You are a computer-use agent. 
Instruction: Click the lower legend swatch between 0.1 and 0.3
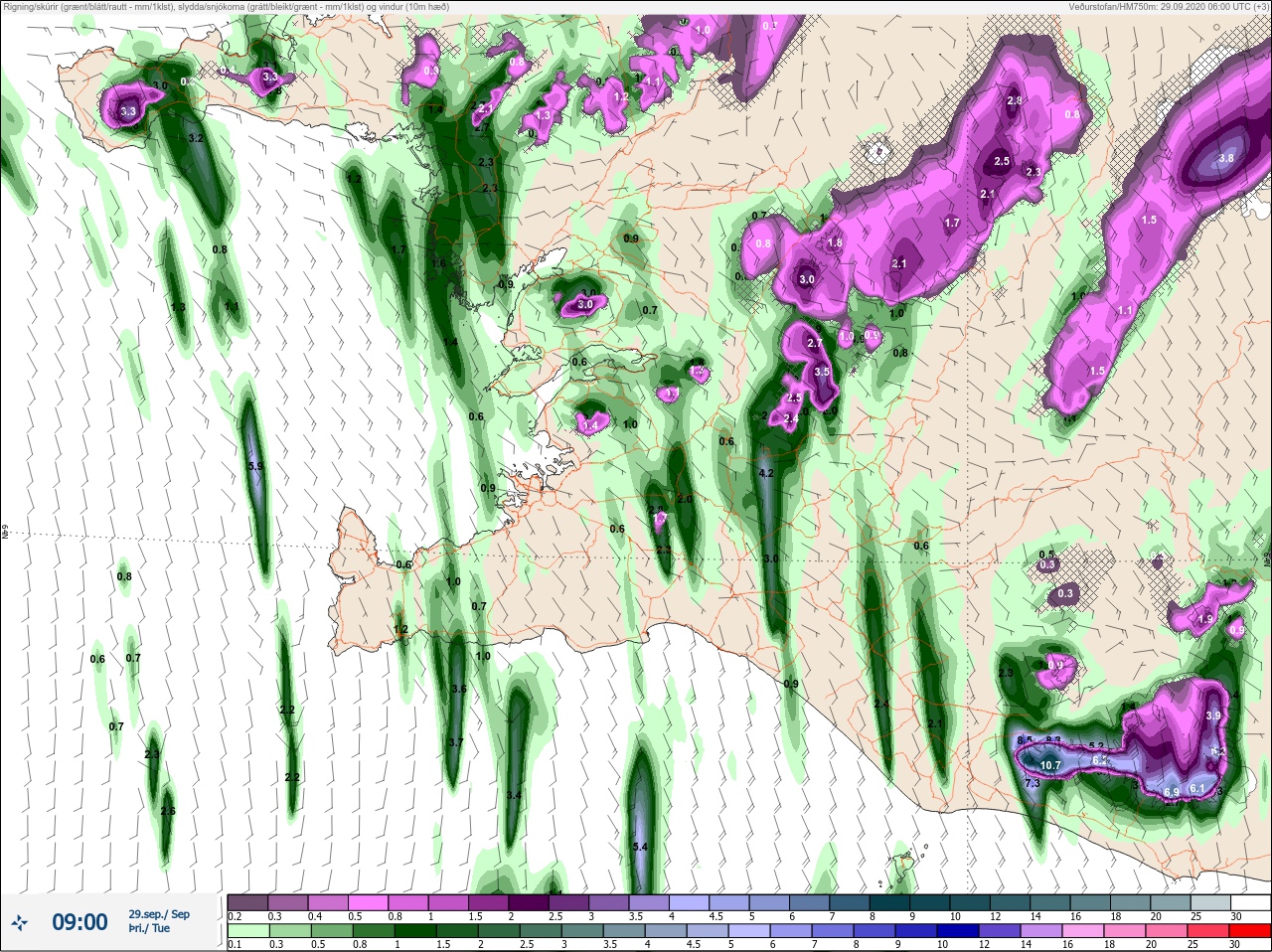[247, 931]
